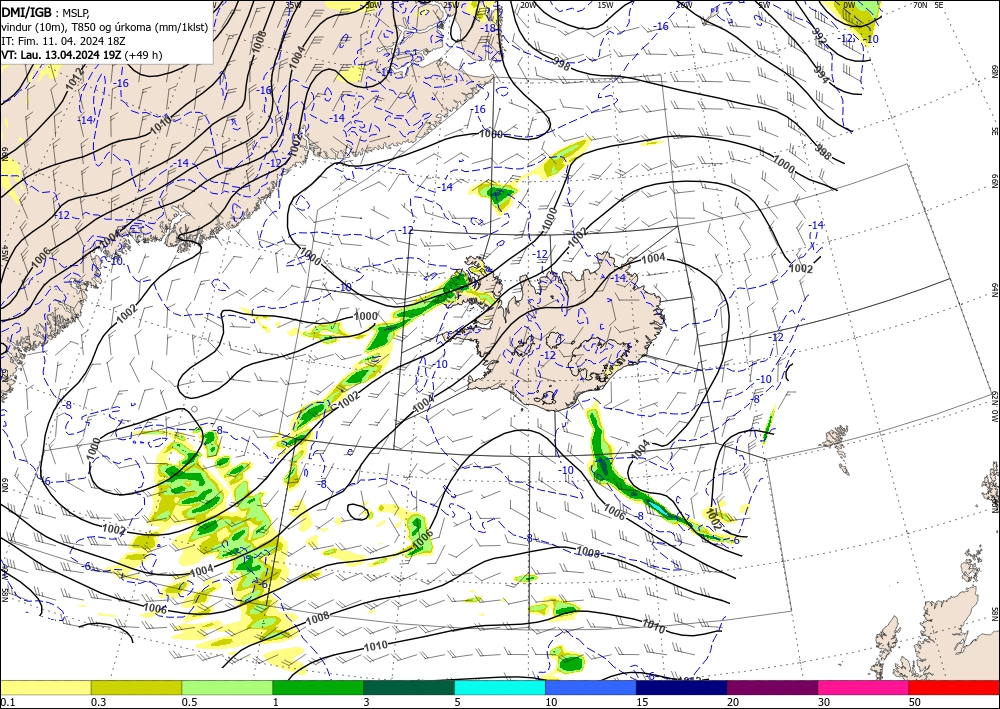The image size is (1000, 709).
Task: Click the legend scale value 10
Action: tap(551, 702)
